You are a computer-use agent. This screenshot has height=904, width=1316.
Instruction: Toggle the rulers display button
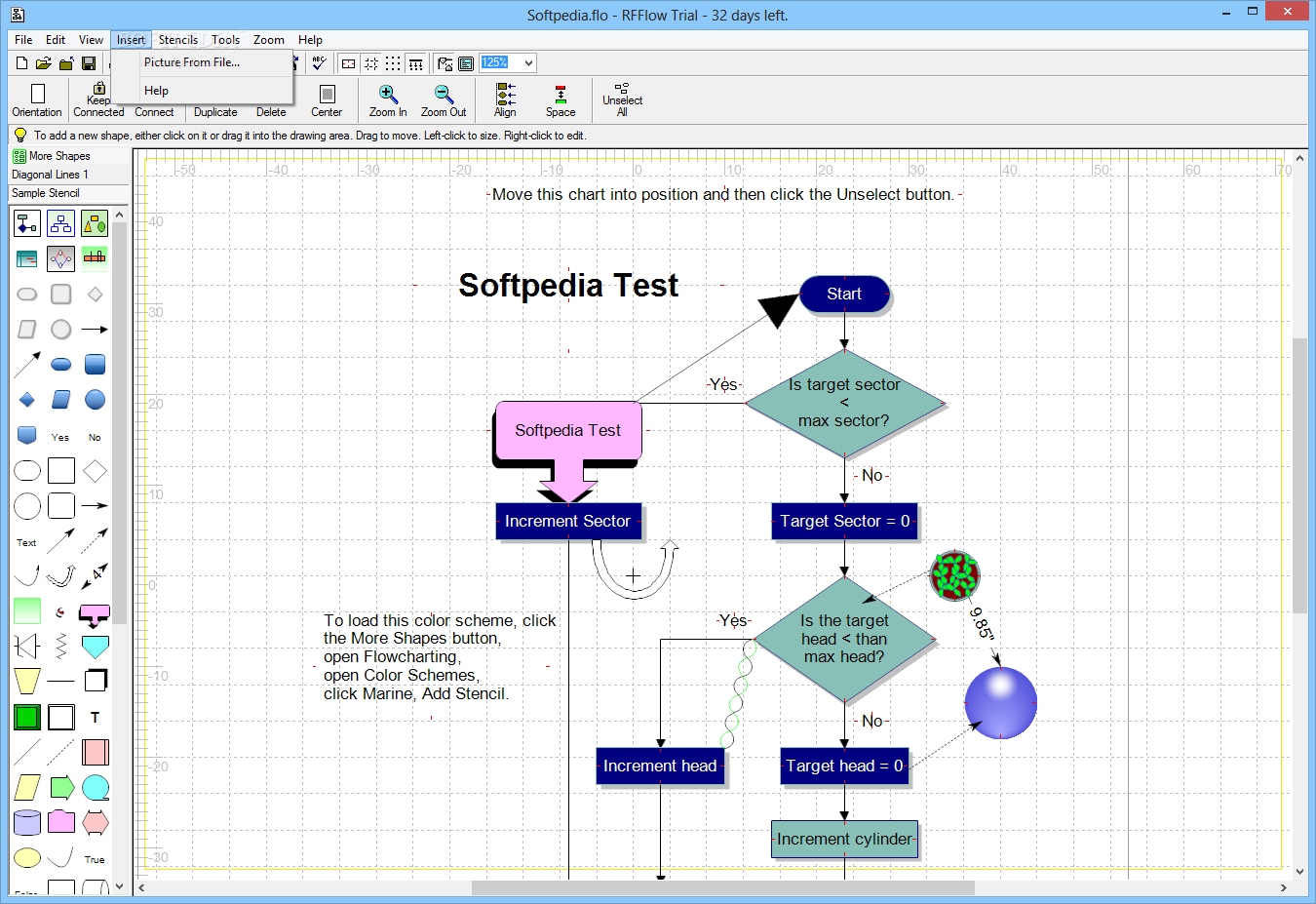click(416, 63)
